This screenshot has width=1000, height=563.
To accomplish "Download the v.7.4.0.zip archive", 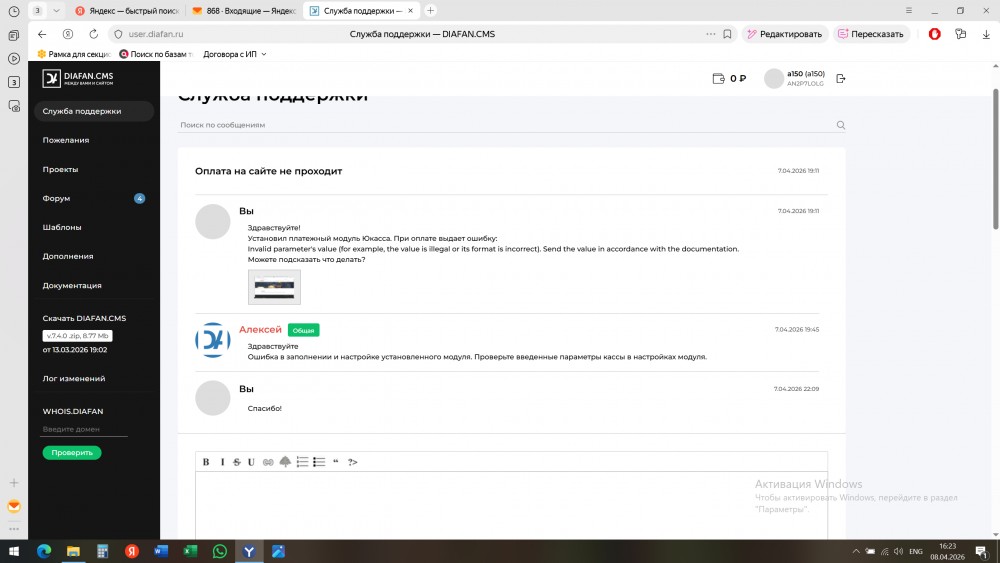I will tap(77, 336).
